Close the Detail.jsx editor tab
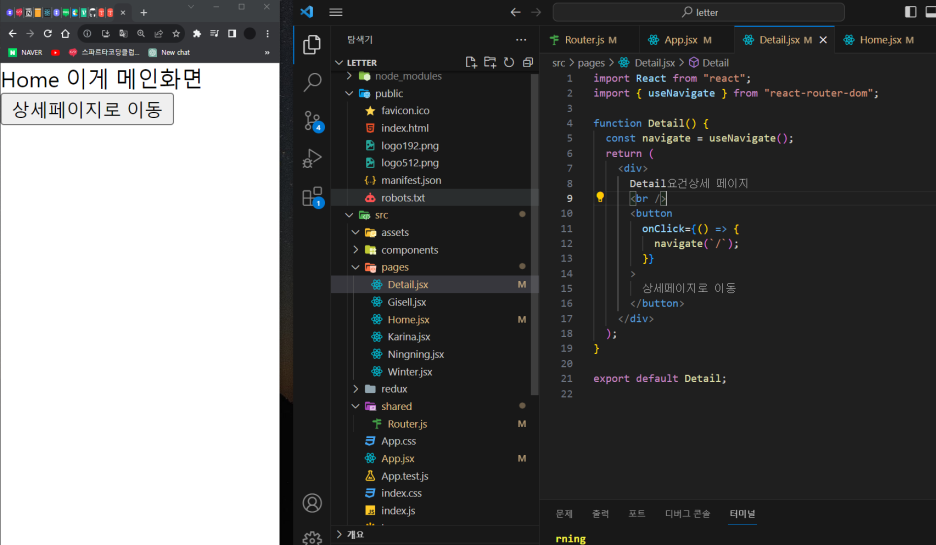Image resolution: width=936 pixels, height=545 pixels. pos(823,39)
